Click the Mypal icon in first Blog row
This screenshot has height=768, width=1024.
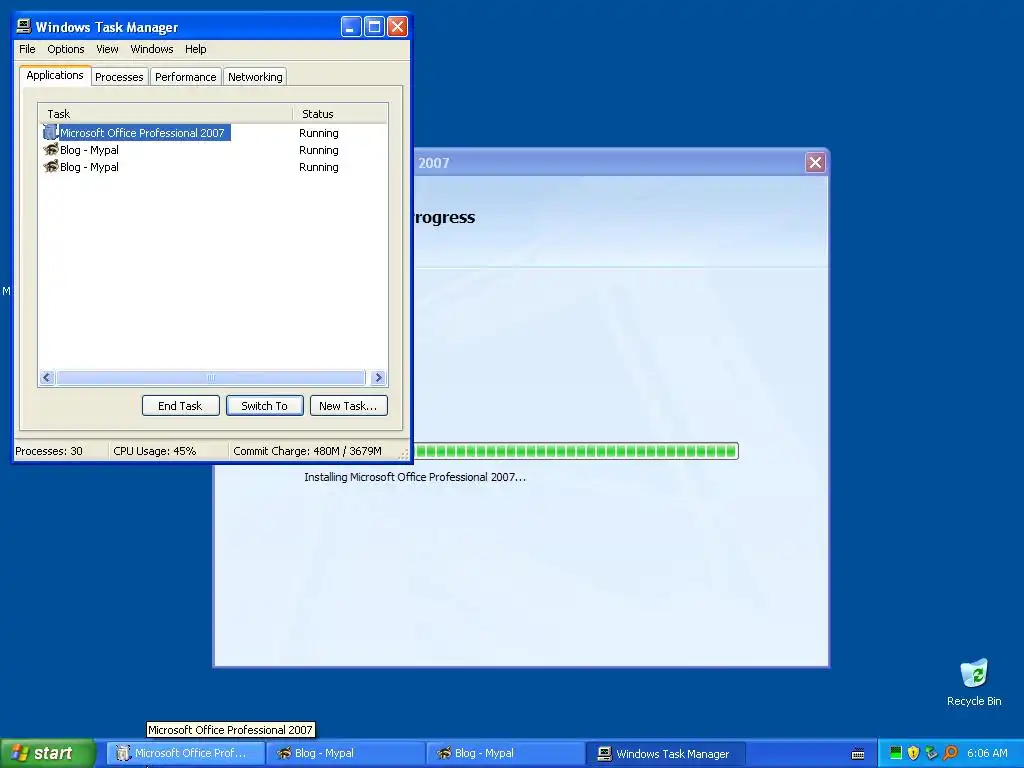(x=50, y=150)
